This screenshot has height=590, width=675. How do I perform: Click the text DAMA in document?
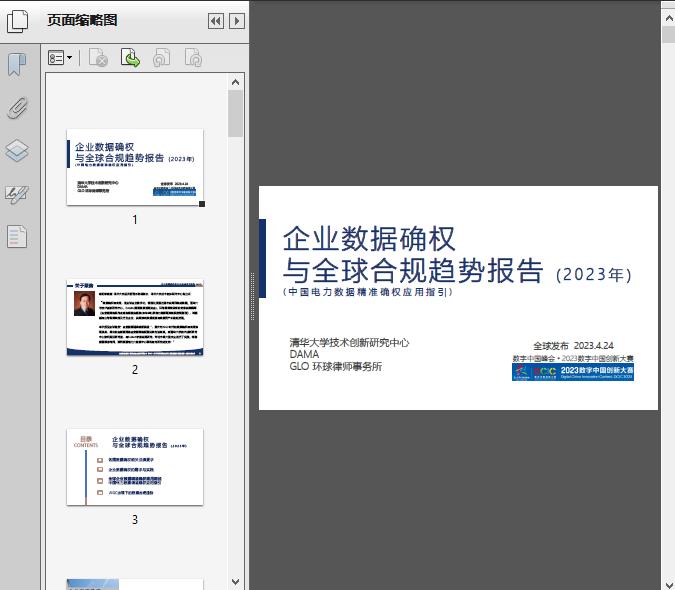point(304,354)
